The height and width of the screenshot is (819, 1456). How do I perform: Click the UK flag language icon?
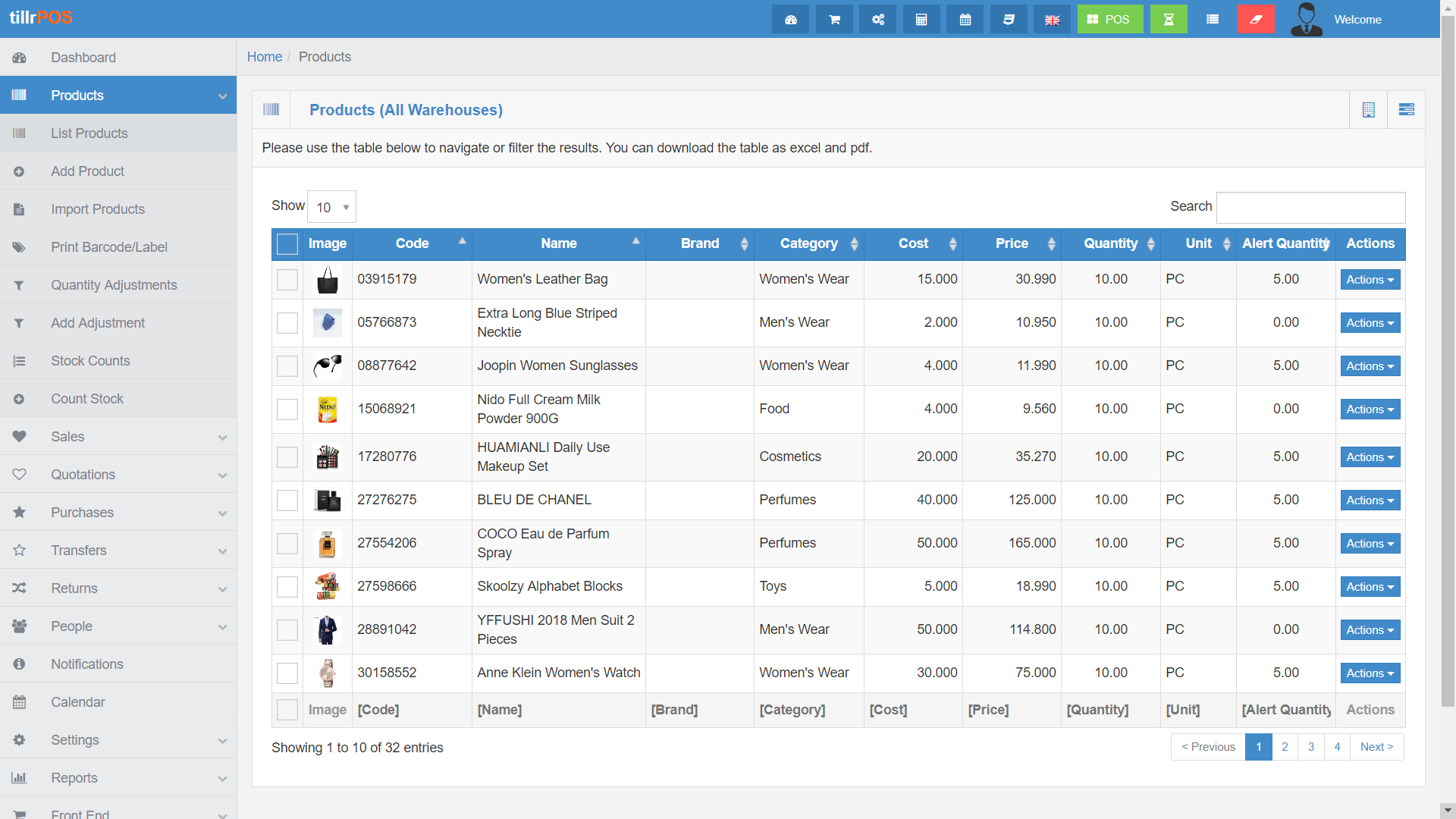pos(1052,20)
